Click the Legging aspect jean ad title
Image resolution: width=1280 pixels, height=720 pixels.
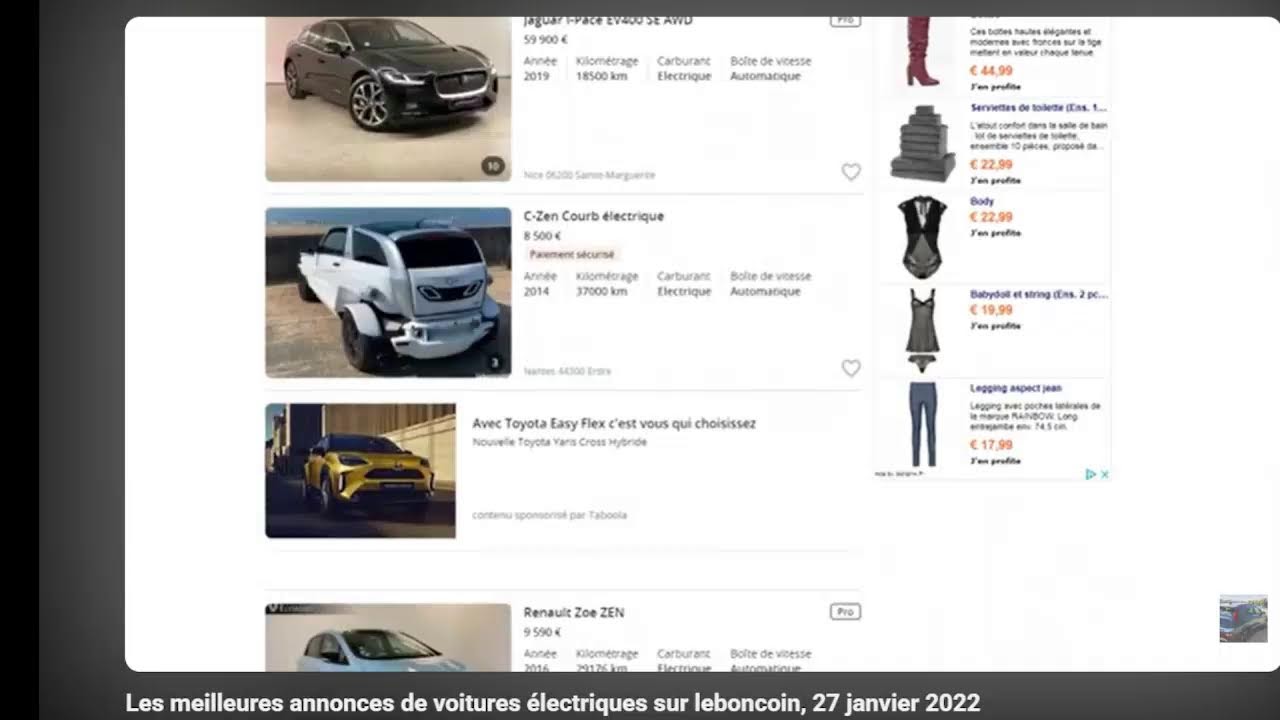pyautogui.click(x=1016, y=388)
